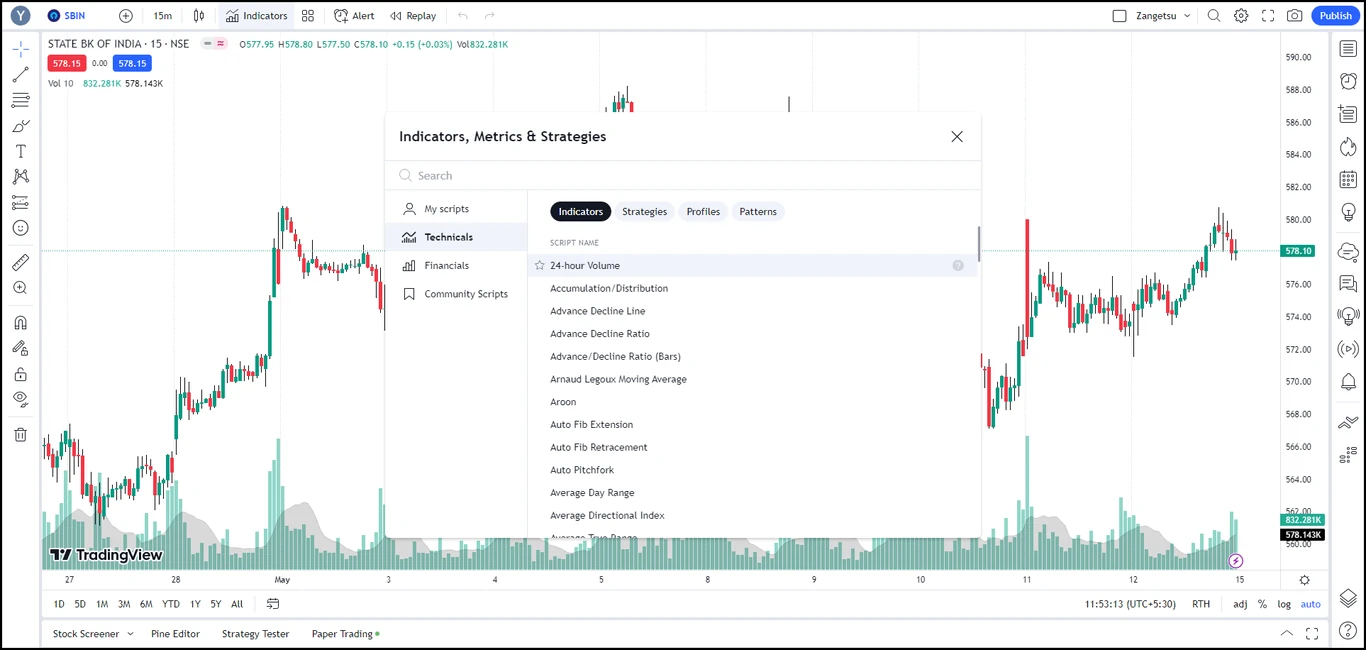Toggle stay in drawing mode

click(20, 348)
